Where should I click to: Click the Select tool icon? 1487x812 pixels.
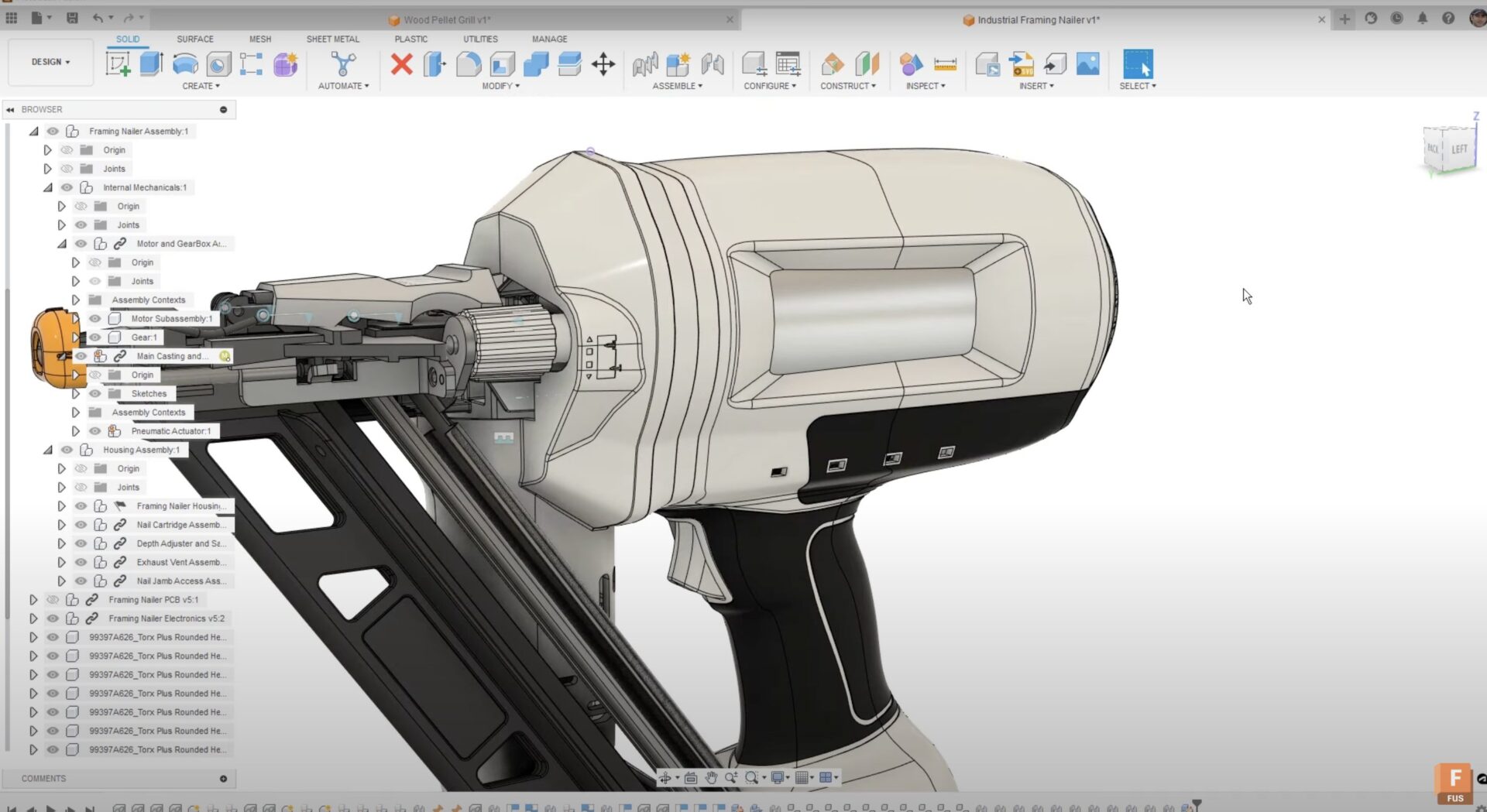point(1137,64)
